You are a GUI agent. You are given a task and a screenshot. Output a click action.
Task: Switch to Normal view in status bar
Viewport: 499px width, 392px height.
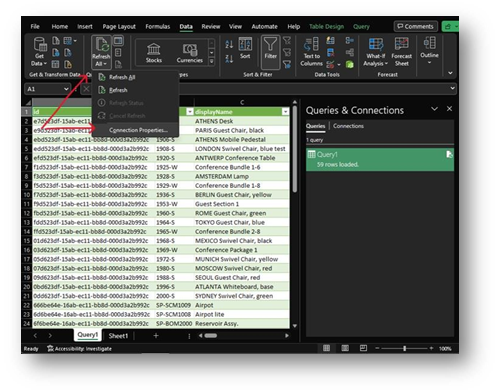pos(326,348)
